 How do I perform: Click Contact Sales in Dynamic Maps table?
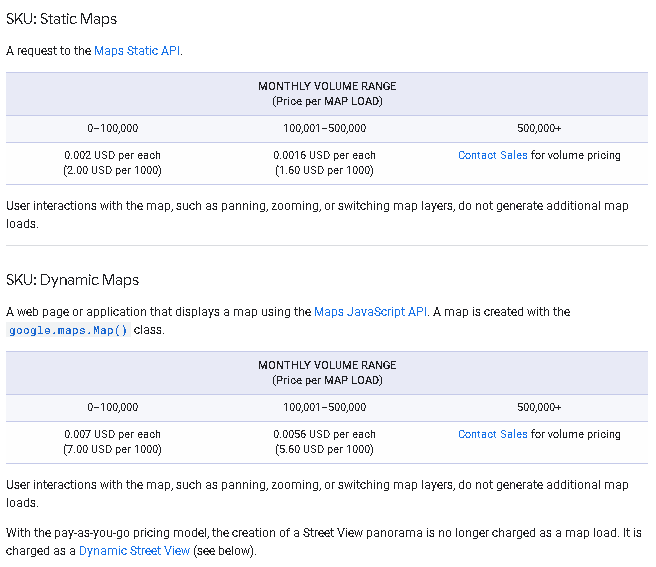point(492,434)
